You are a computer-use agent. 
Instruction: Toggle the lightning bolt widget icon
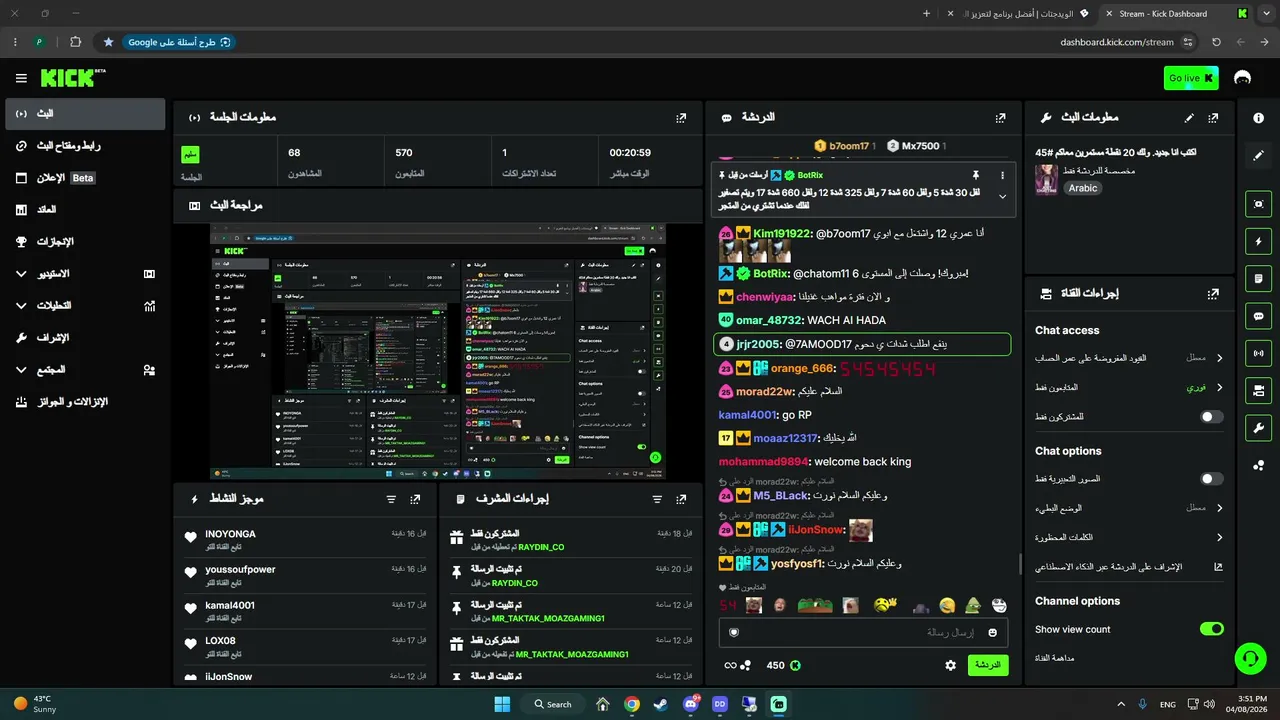tap(1258, 241)
